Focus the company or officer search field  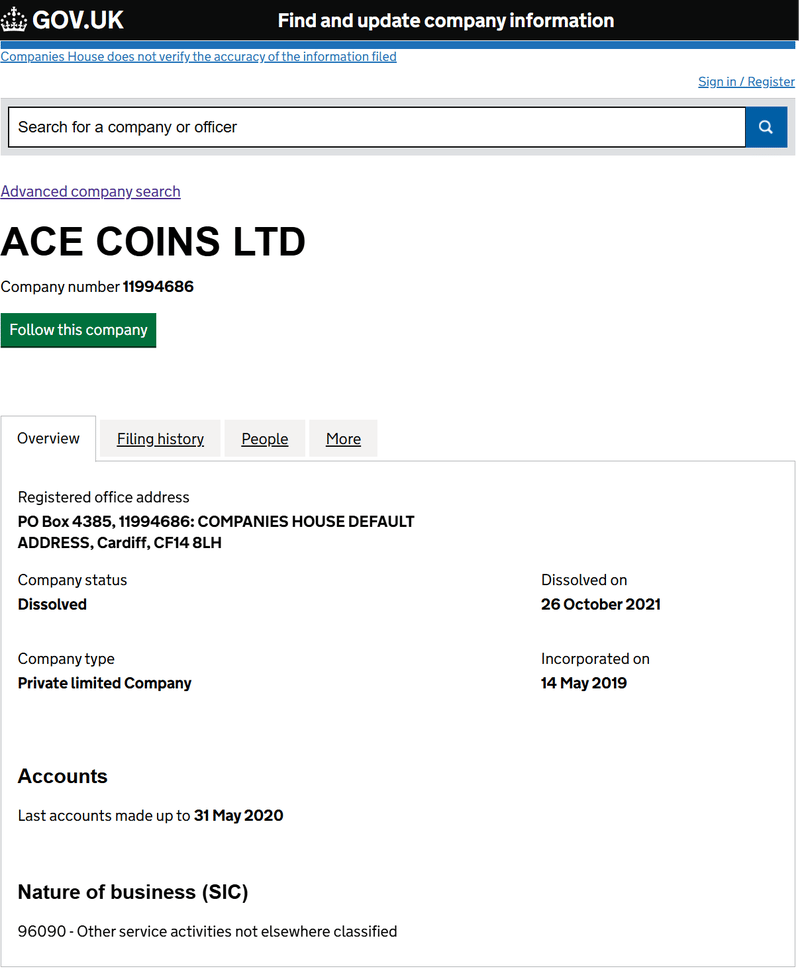point(377,127)
